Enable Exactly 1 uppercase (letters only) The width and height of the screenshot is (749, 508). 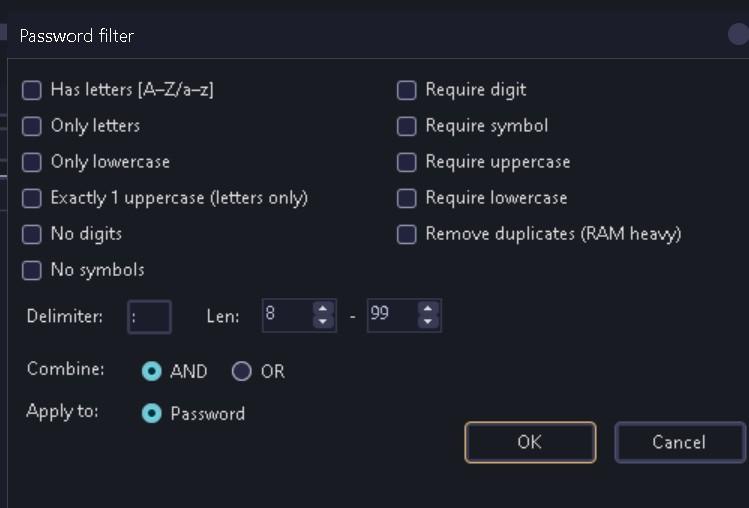[32, 198]
